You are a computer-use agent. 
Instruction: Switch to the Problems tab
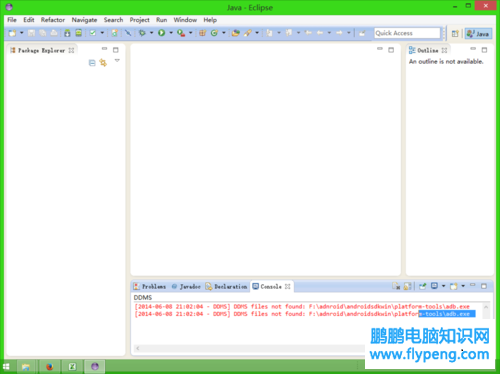[150, 286]
